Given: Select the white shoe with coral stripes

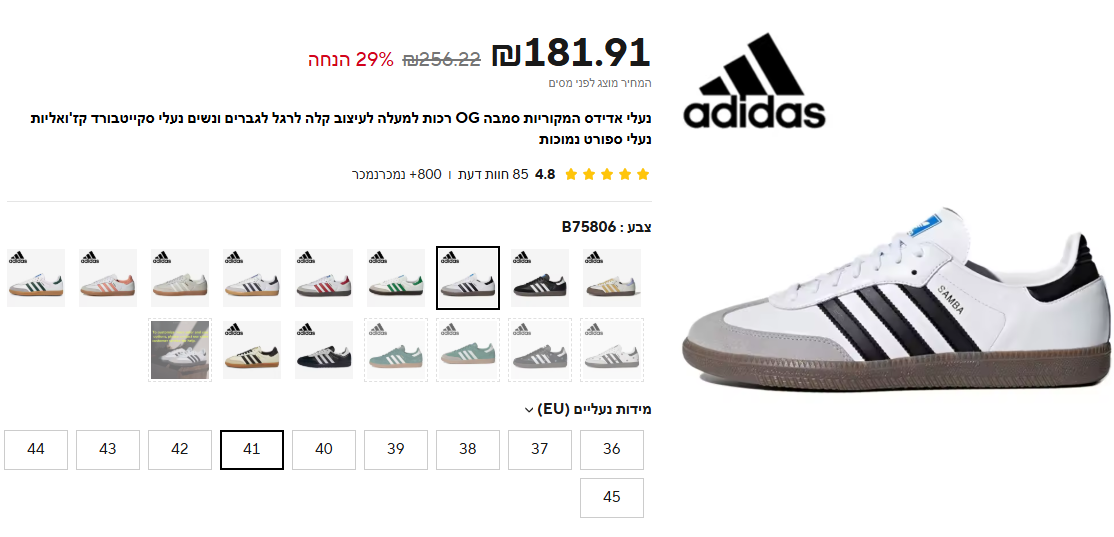Looking at the screenshot, I should tap(108, 278).
